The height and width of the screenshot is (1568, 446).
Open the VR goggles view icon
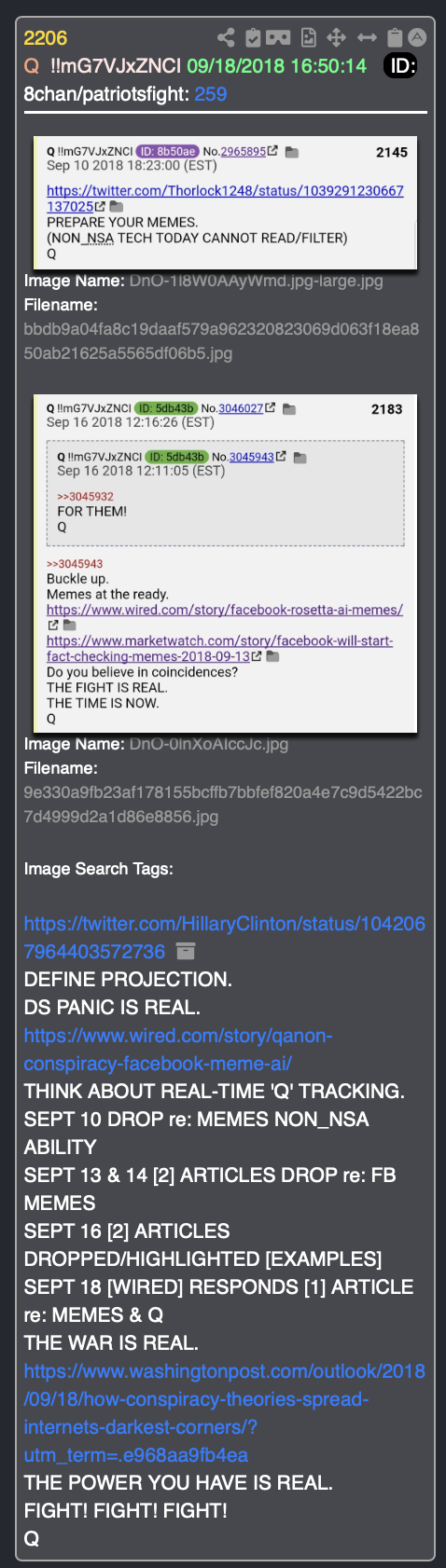[278, 37]
